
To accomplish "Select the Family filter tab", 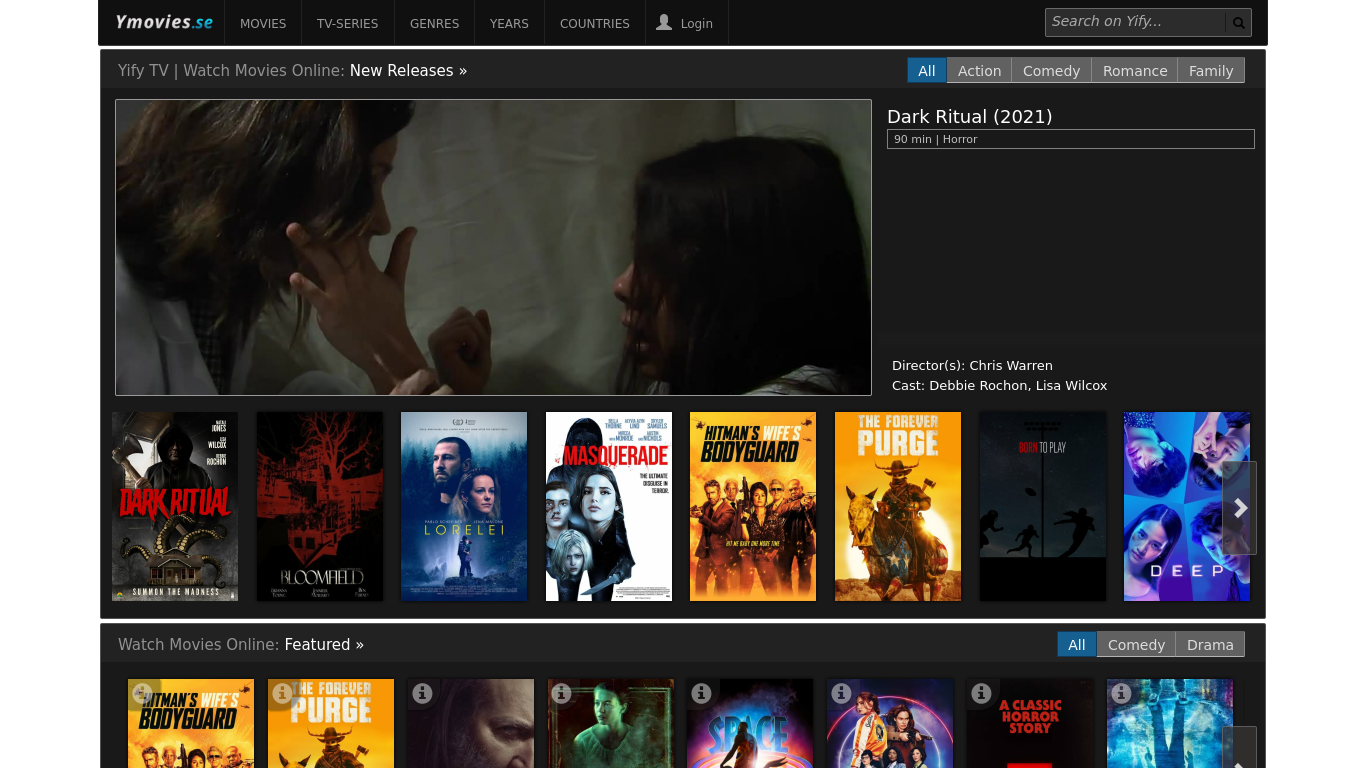I will point(1211,70).
